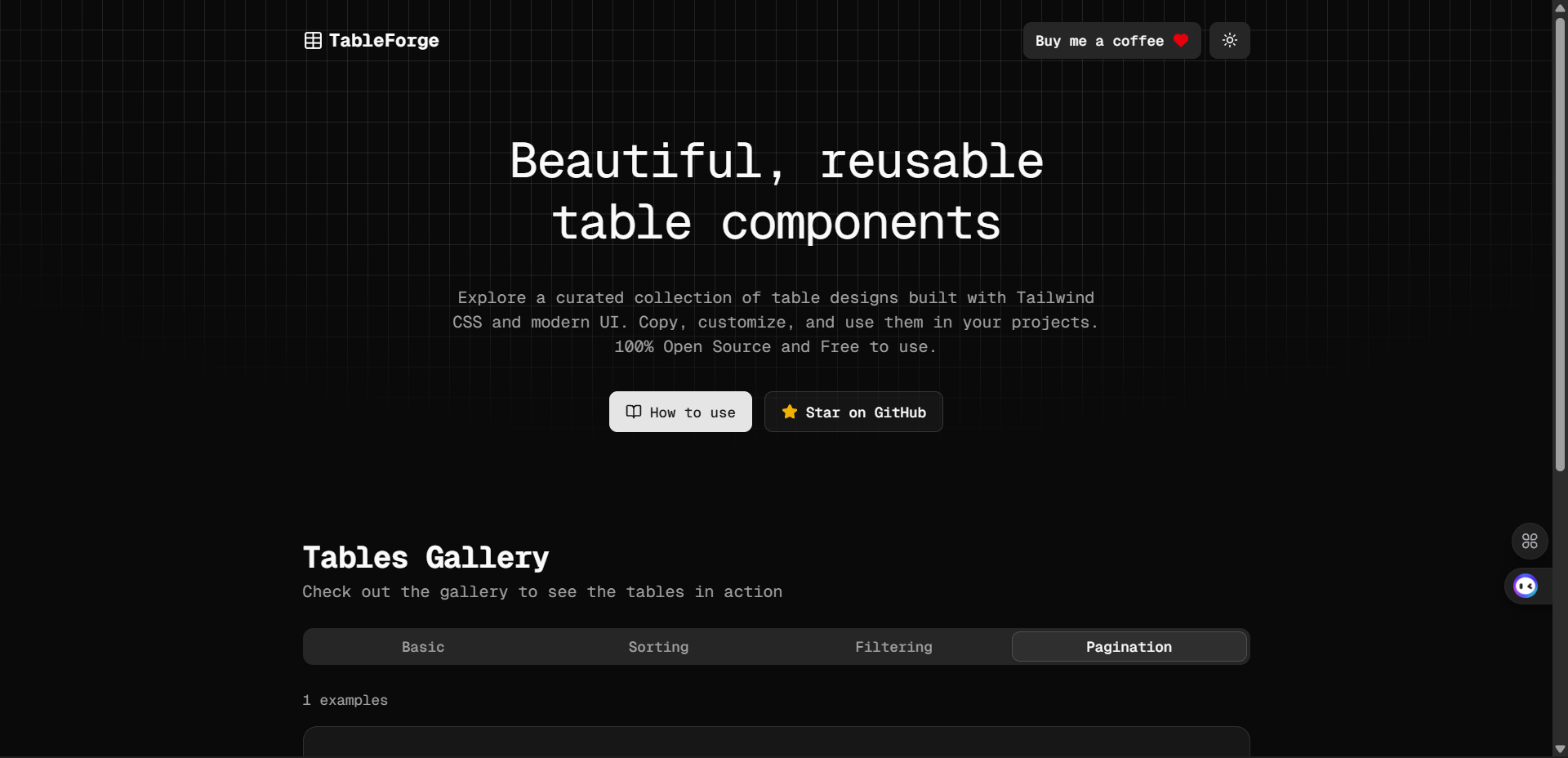The height and width of the screenshot is (758, 1568).
Task: Click the "Tables Gallery" heading
Action: 425,558
